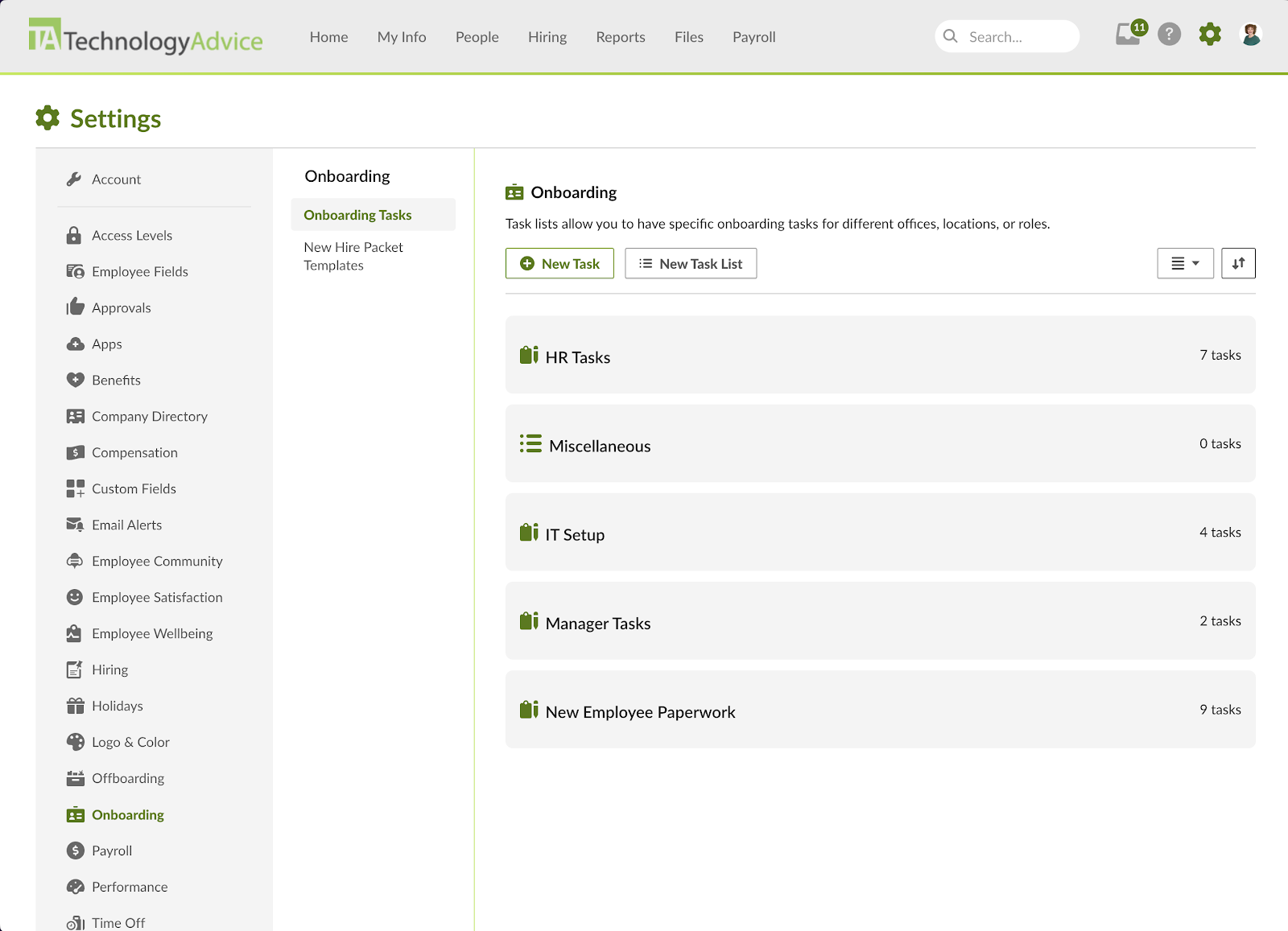
Task: Click the Employee Satisfaction smiley icon
Action: click(x=75, y=597)
